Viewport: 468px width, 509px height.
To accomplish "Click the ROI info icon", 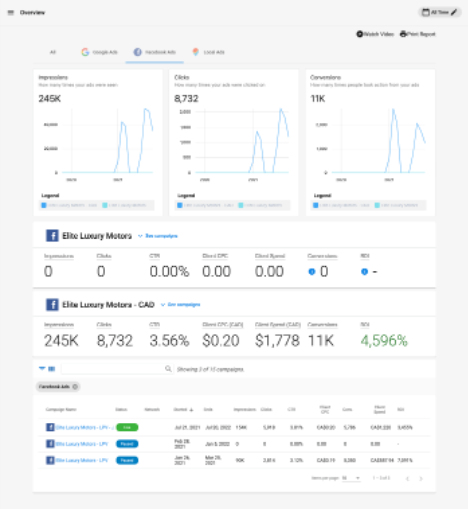I will pyautogui.click(x=364, y=272).
